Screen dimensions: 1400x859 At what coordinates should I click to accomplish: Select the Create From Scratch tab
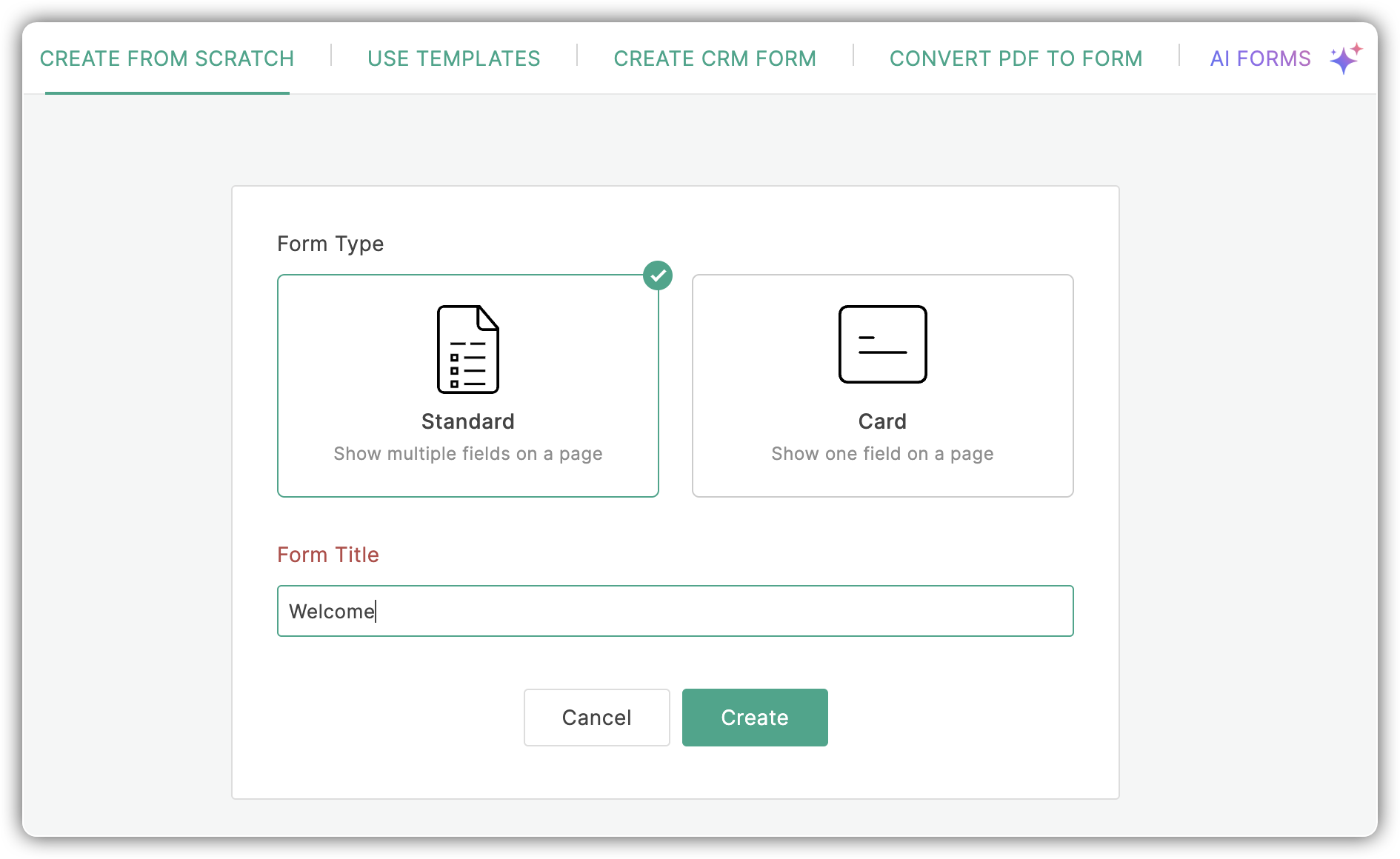pos(167,59)
